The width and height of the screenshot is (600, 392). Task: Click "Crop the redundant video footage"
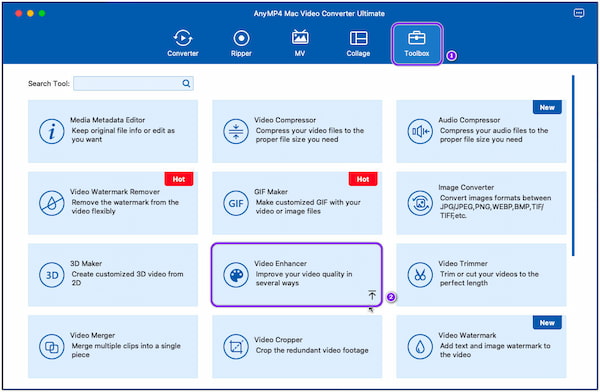click(312, 350)
